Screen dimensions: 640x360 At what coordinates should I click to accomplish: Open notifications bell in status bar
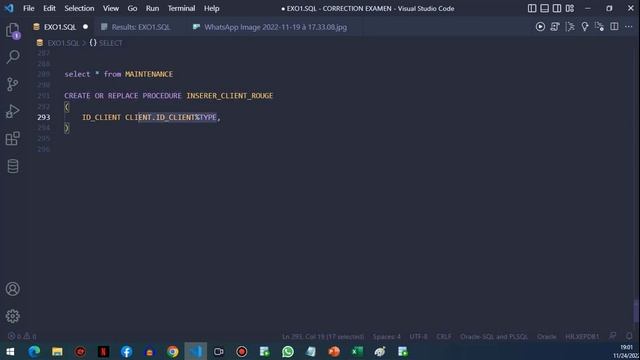629,336
